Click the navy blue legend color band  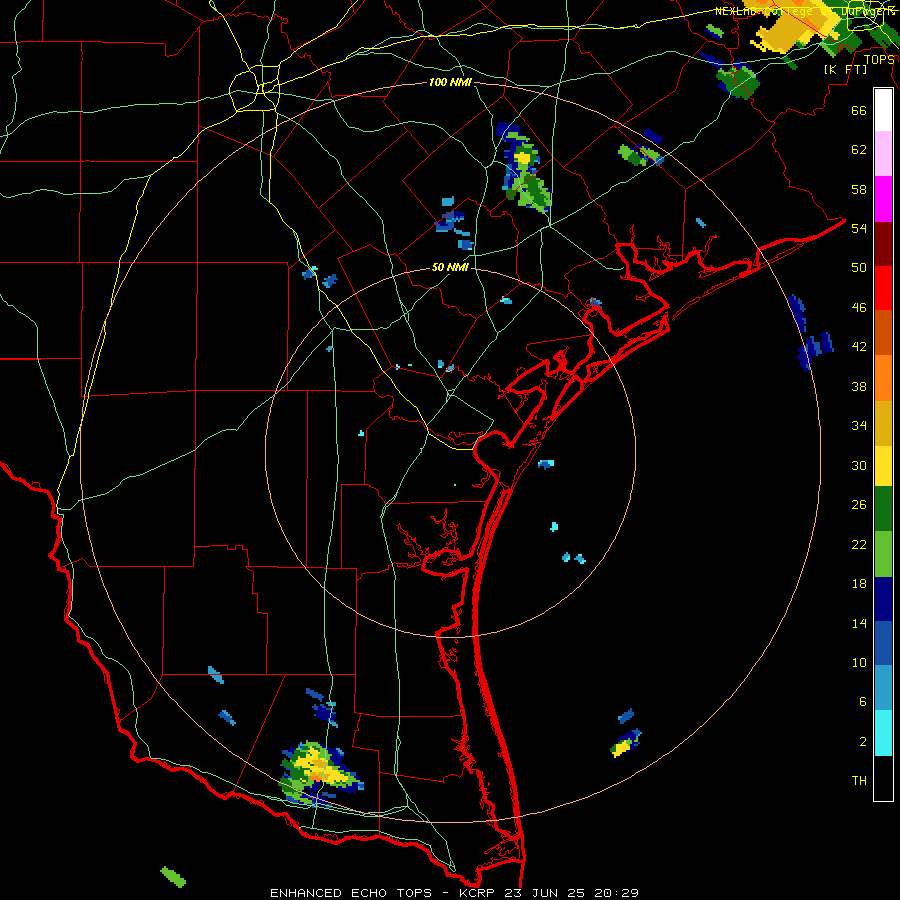click(x=883, y=599)
